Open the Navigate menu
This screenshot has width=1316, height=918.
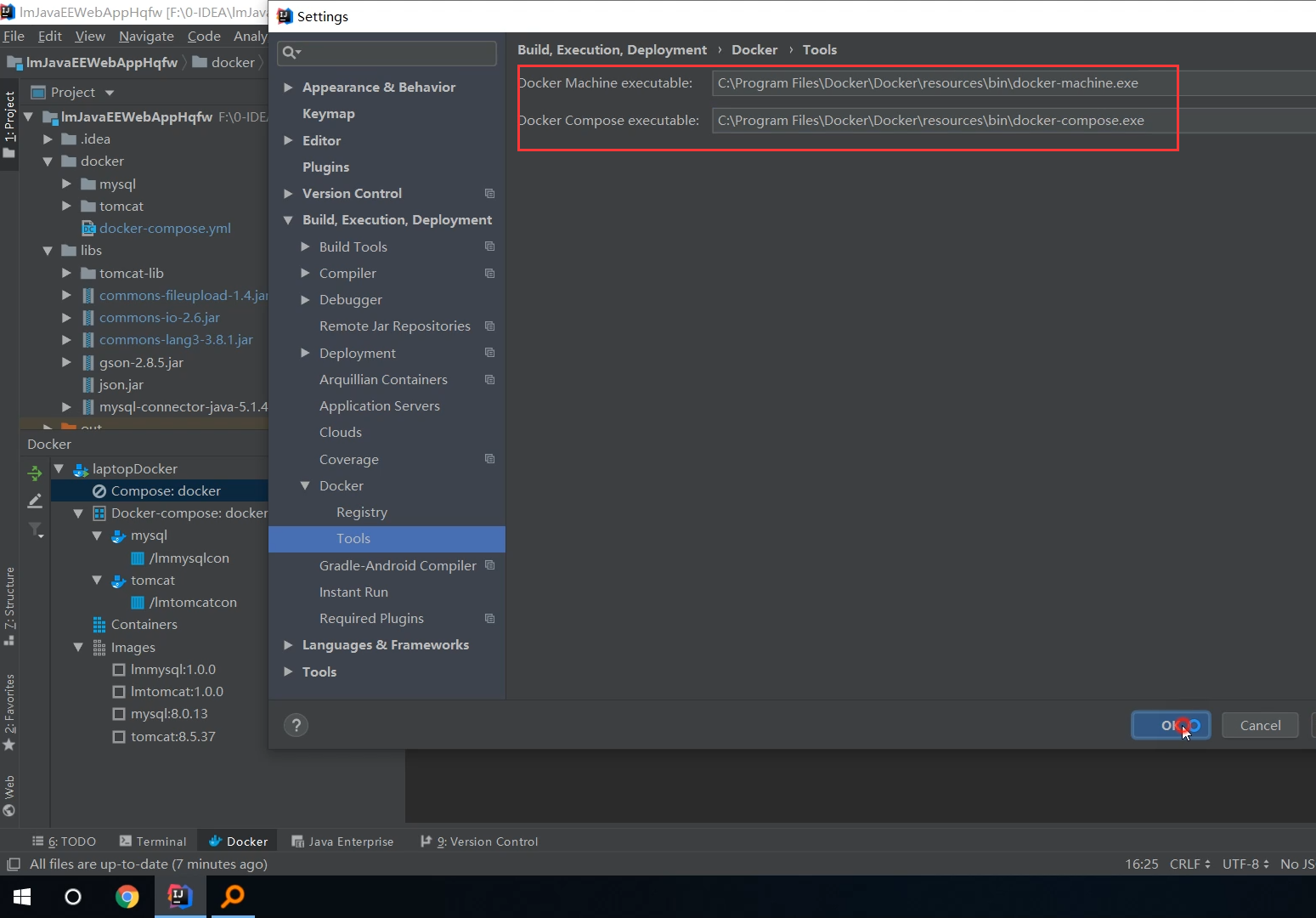pyautogui.click(x=146, y=36)
